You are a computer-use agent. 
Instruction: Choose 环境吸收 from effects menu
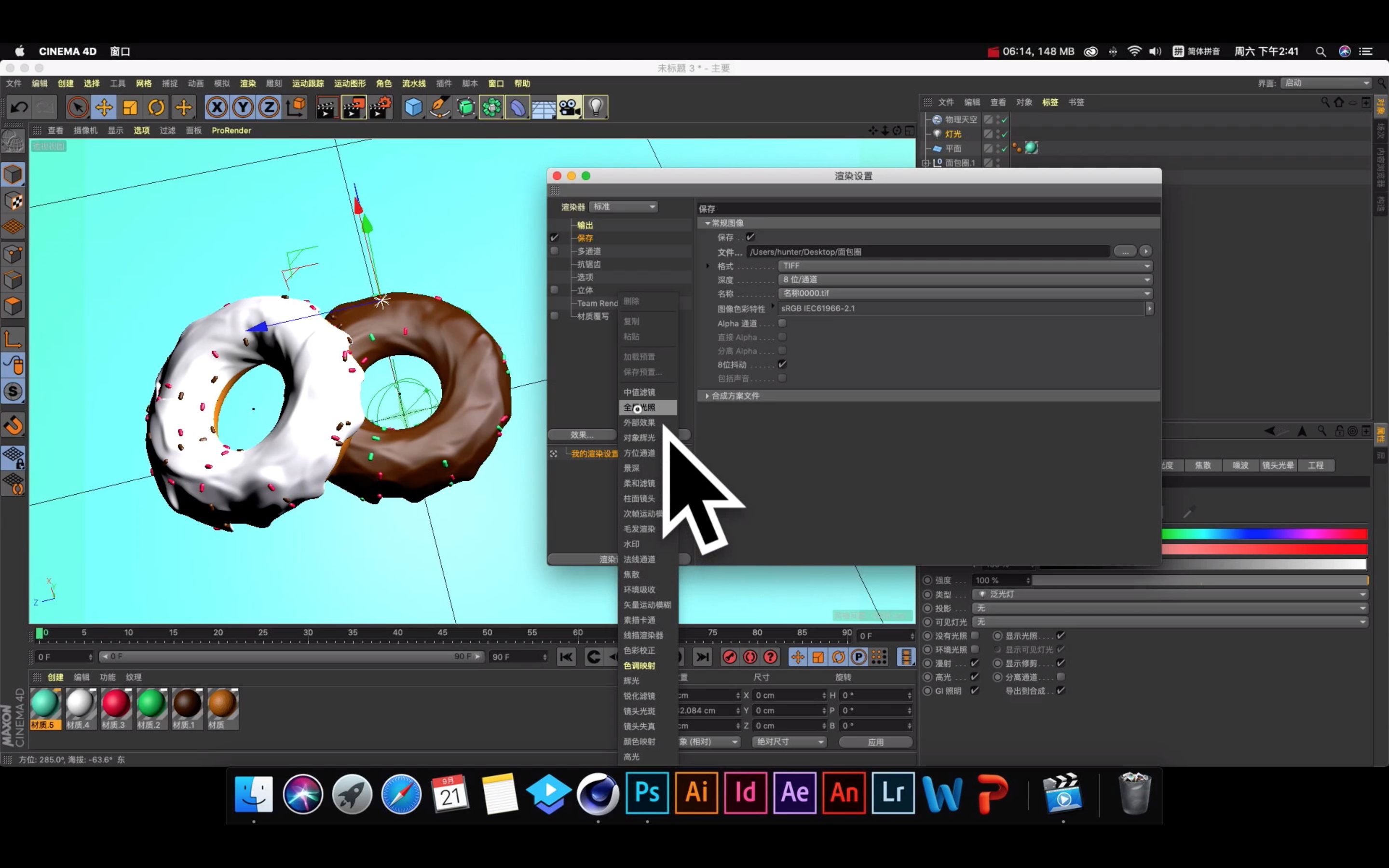click(639, 590)
